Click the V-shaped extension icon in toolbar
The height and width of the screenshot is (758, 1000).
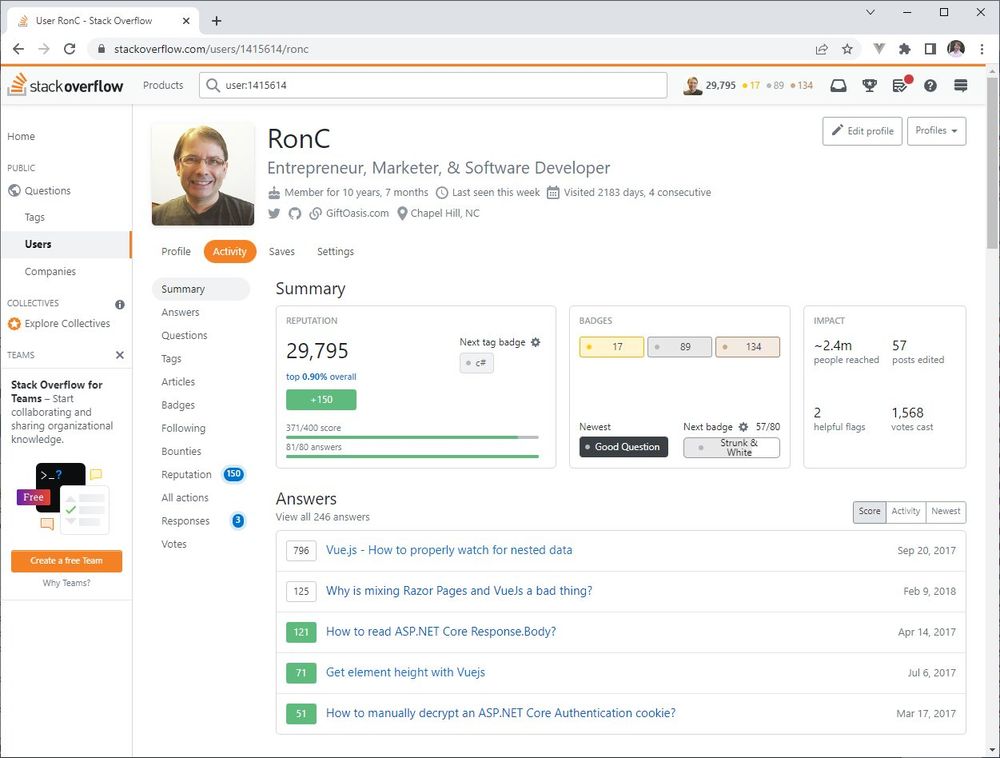tap(879, 49)
